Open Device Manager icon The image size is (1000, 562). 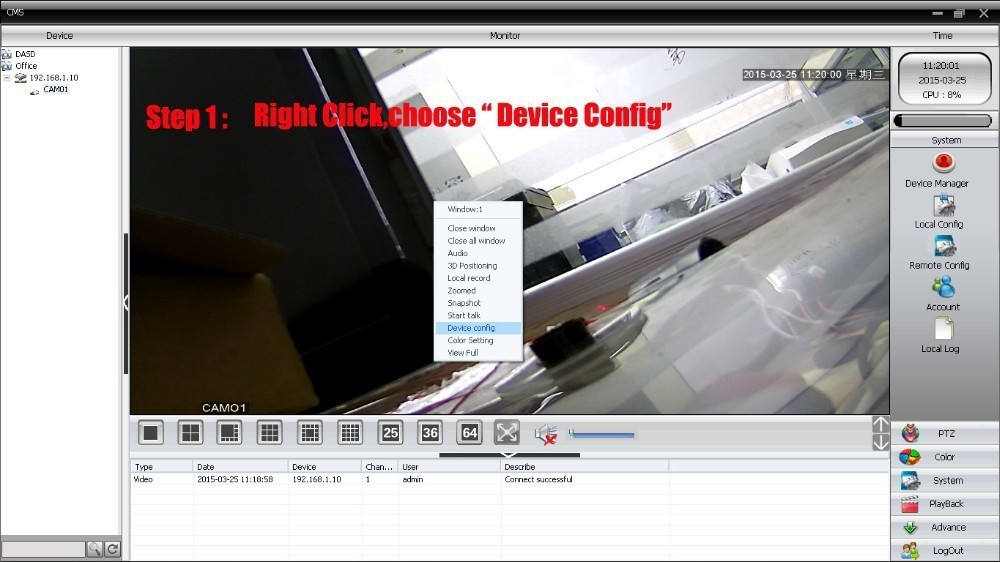pyautogui.click(x=942, y=163)
